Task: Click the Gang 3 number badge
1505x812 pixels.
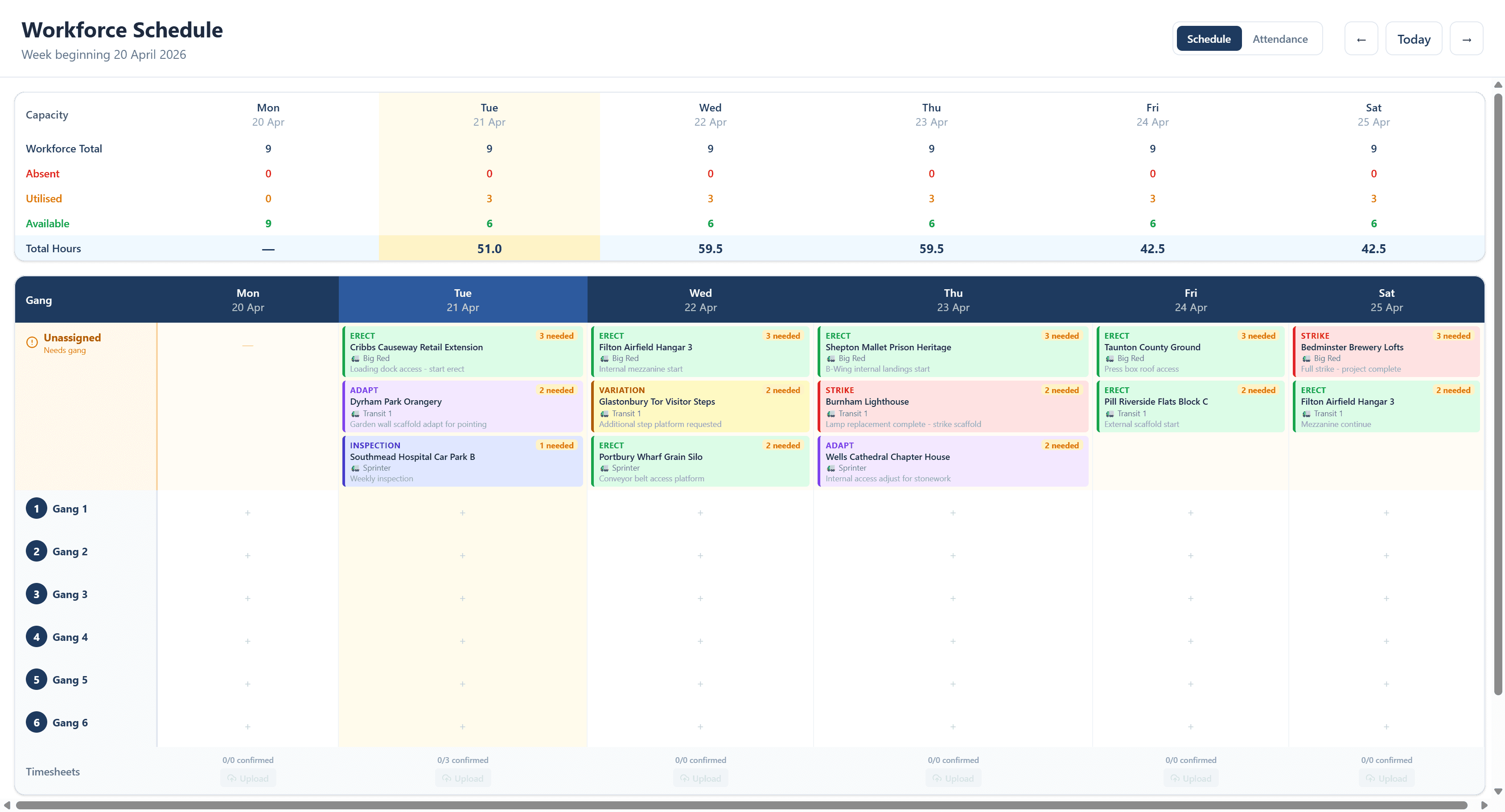Action: [x=36, y=594]
